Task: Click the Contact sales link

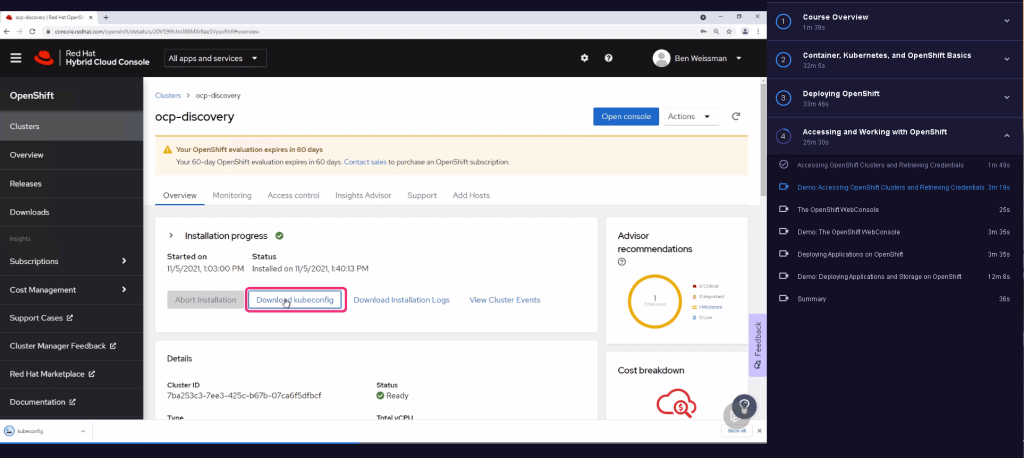Action: click(x=365, y=161)
